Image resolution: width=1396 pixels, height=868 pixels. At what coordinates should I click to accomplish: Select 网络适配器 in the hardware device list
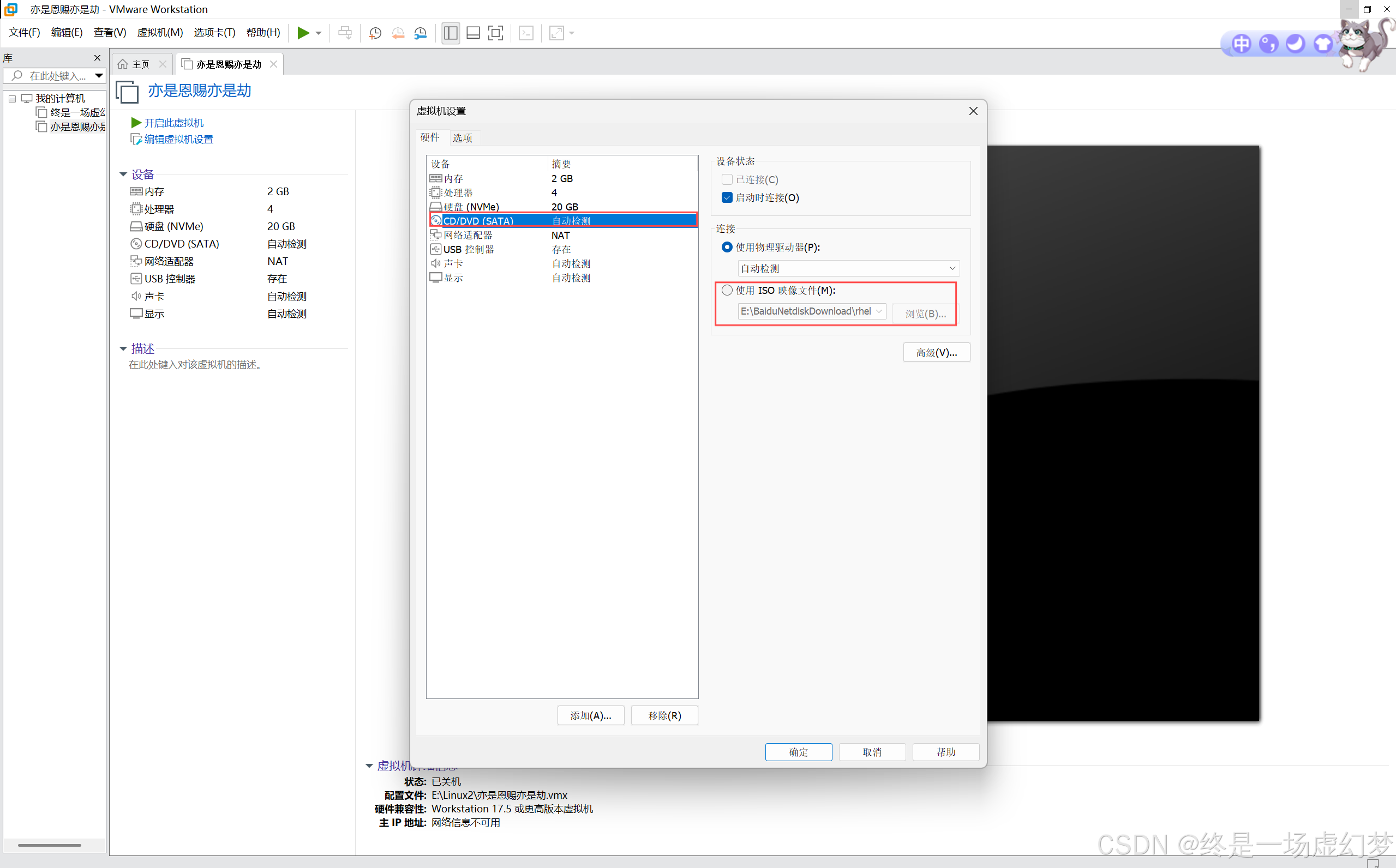pyautogui.click(x=468, y=236)
